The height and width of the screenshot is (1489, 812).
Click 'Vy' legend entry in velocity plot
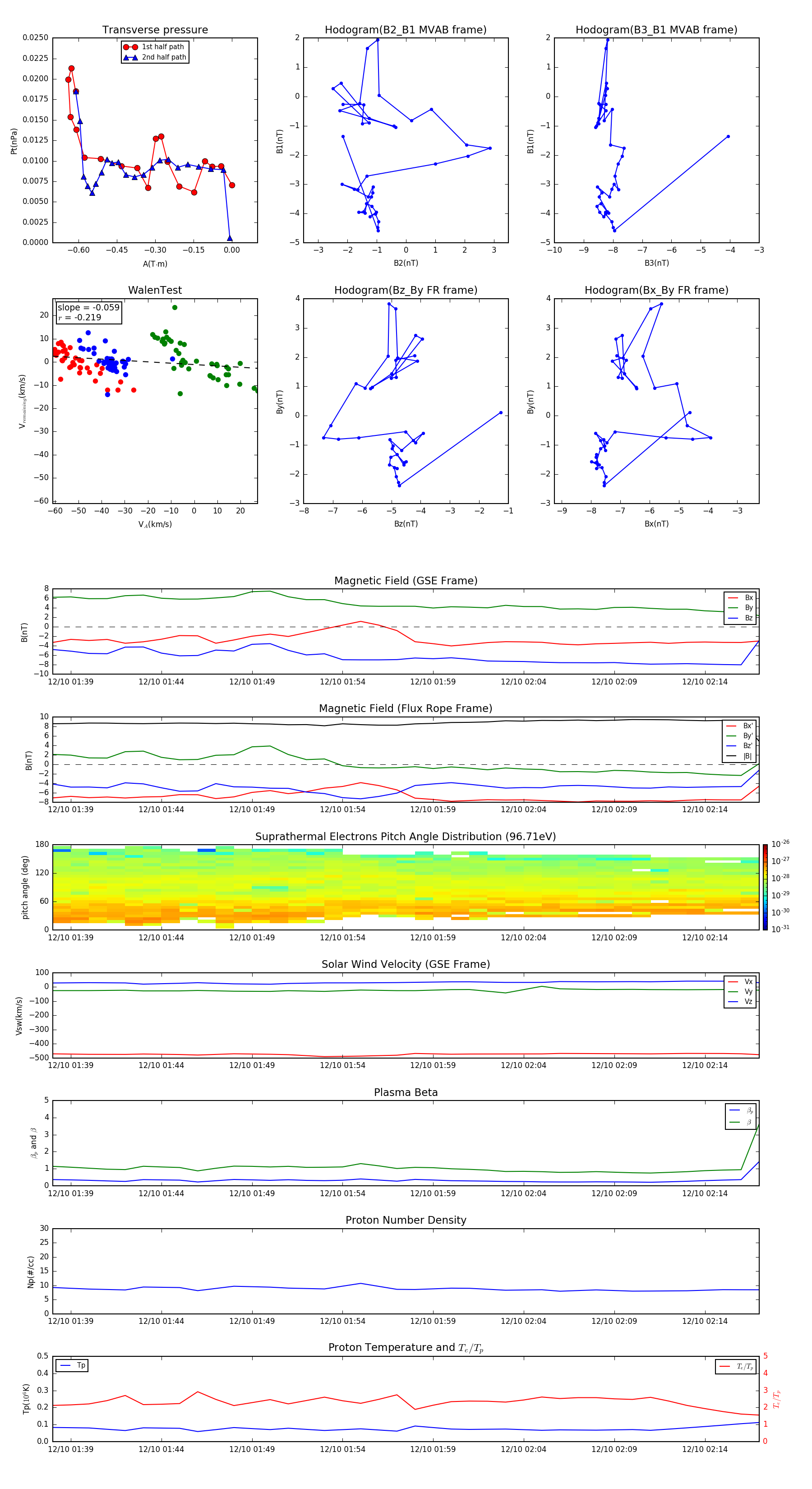(x=740, y=992)
